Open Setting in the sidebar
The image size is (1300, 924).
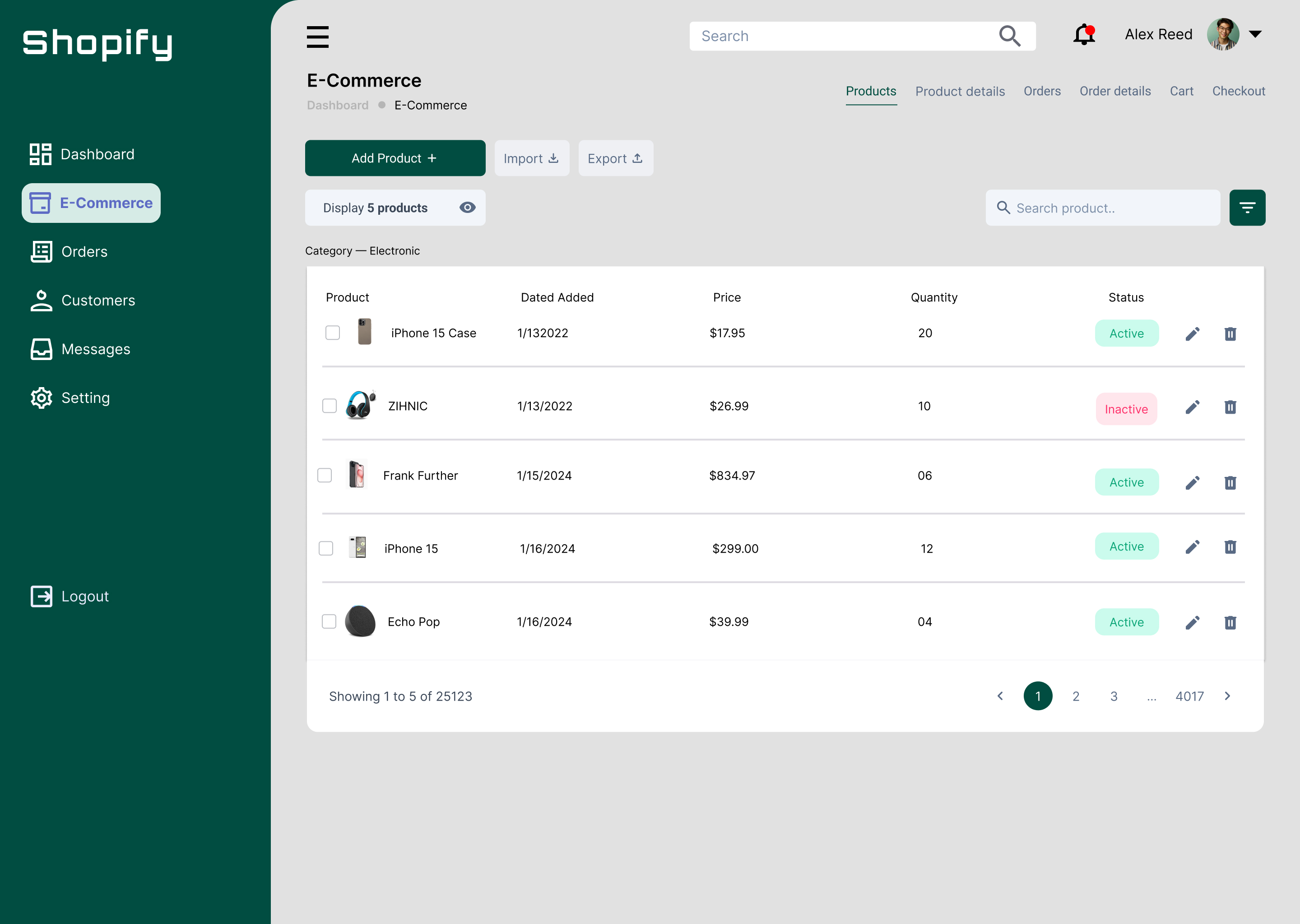70,397
